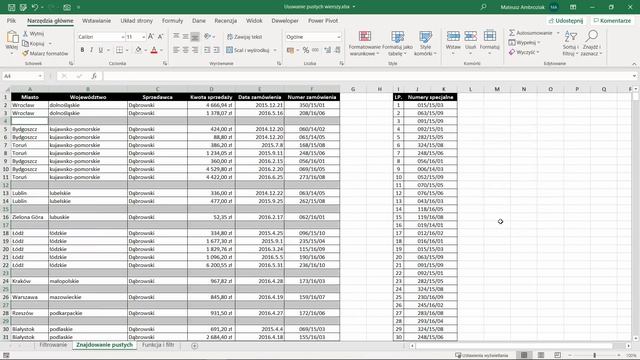Open the Calibri font name dropdown

[x=122, y=37]
